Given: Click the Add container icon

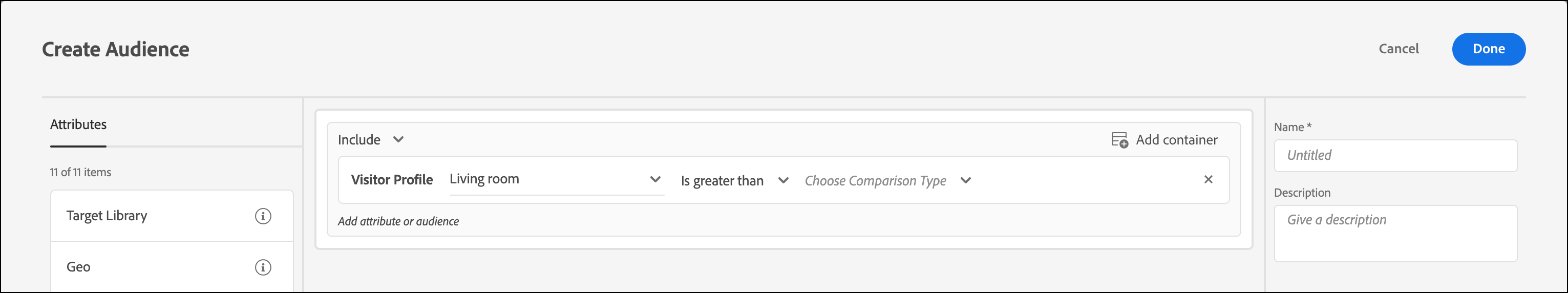Looking at the screenshot, I should [1119, 140].
